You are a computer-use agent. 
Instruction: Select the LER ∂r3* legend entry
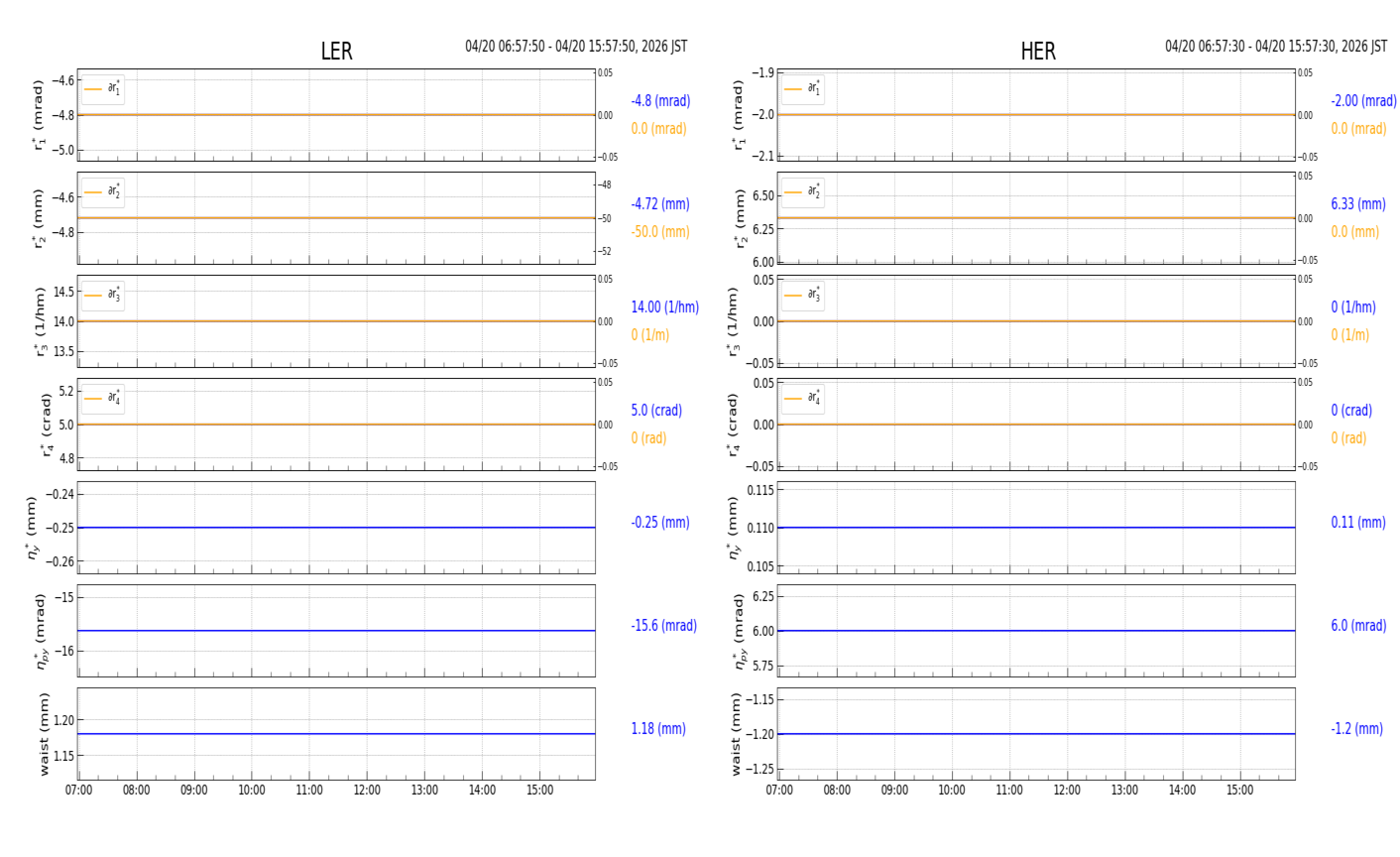pyautogui.click(x=103, y=296)
